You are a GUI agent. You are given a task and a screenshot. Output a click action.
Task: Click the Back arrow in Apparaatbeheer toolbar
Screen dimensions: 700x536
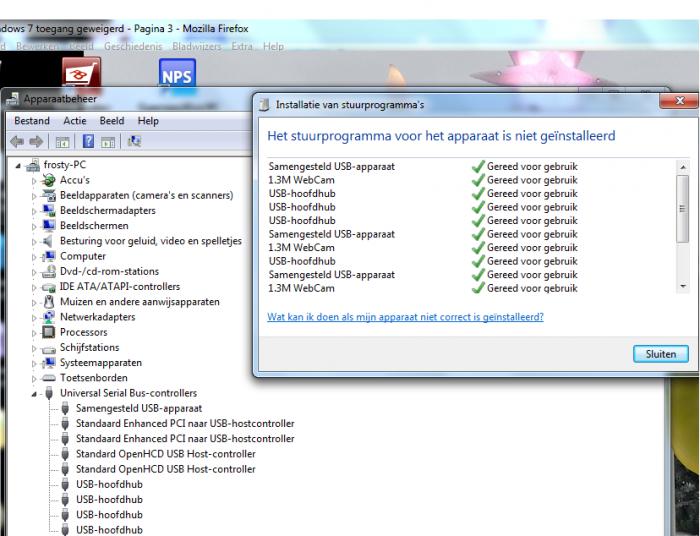click(17, 142)
